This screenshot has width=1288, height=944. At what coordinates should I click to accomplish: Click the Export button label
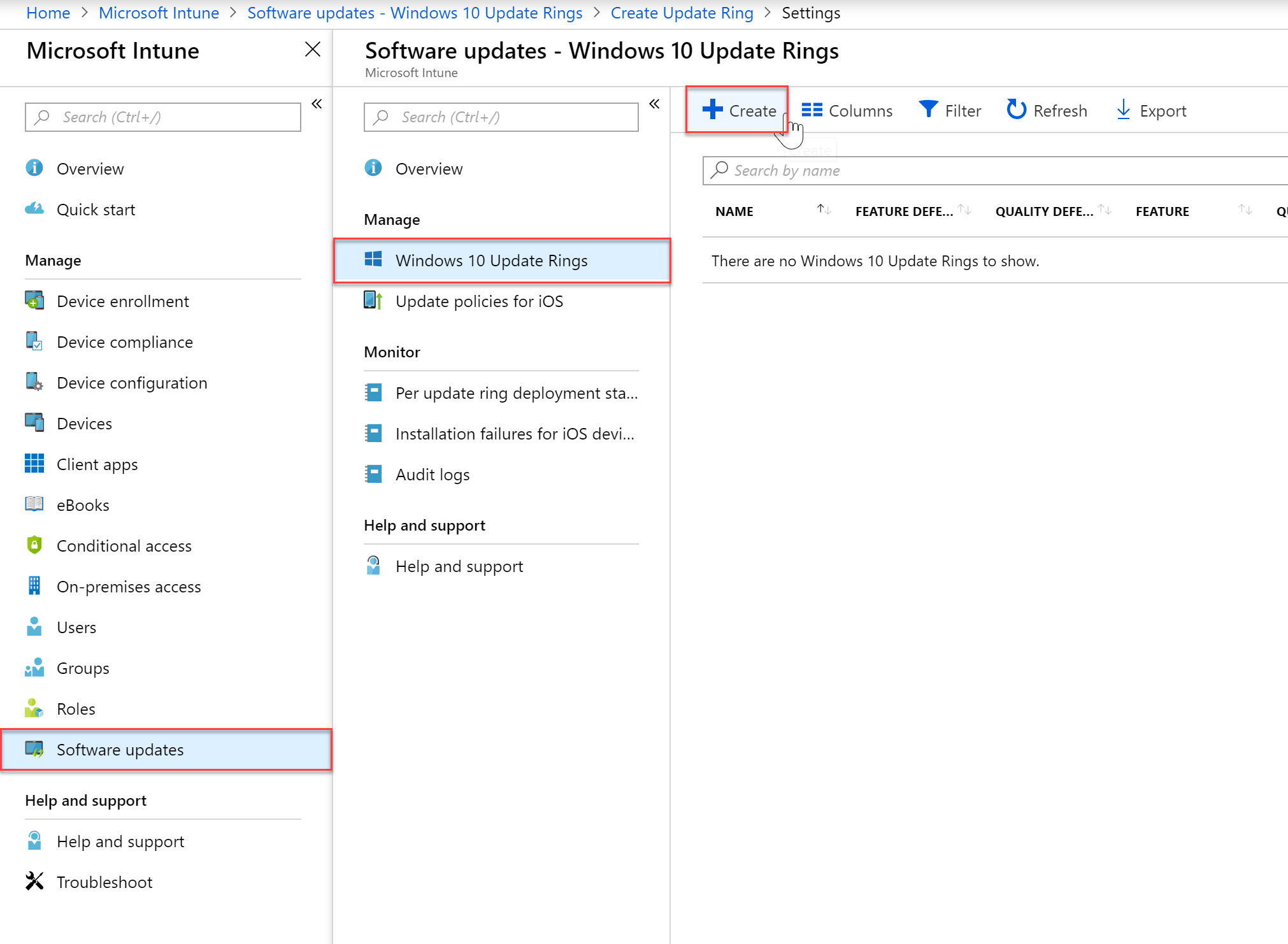click(1163, 111)
